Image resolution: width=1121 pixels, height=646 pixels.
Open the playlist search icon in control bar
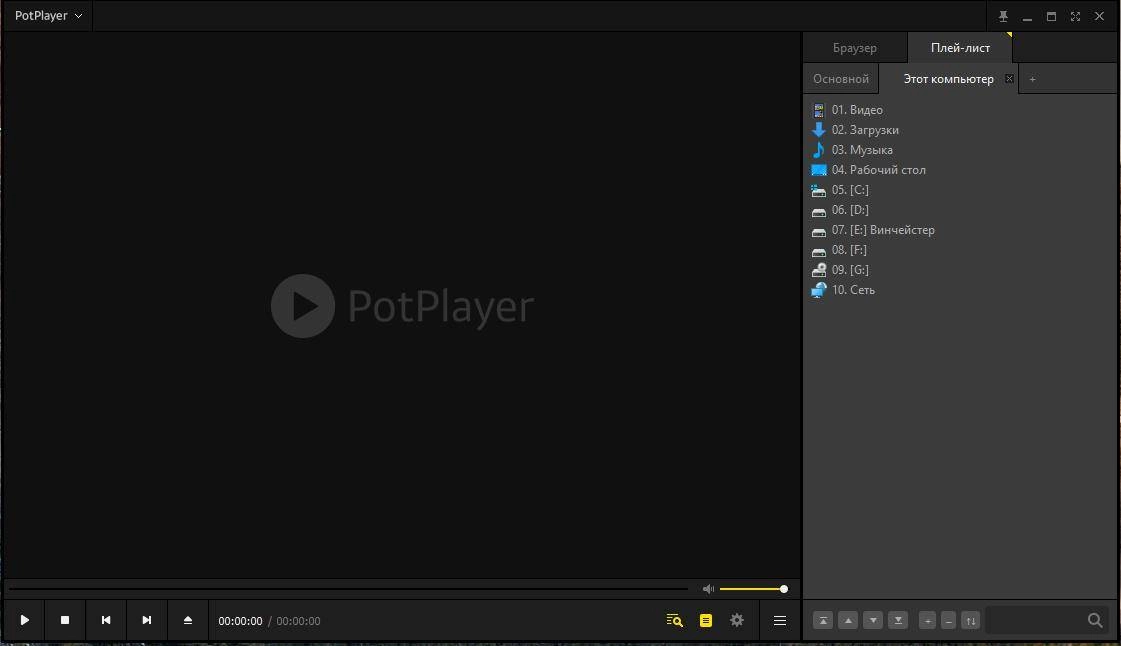click(x=674, y=620)
